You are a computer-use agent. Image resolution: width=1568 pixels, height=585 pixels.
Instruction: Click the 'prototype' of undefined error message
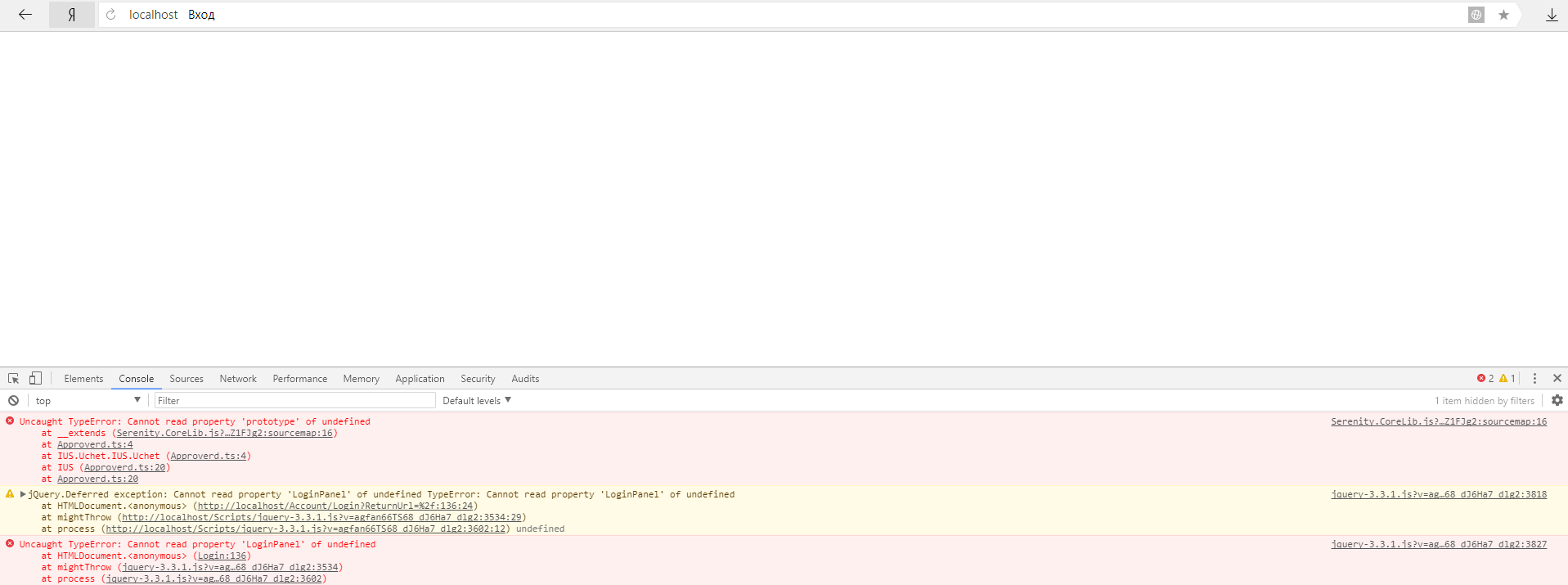(195, 422)
